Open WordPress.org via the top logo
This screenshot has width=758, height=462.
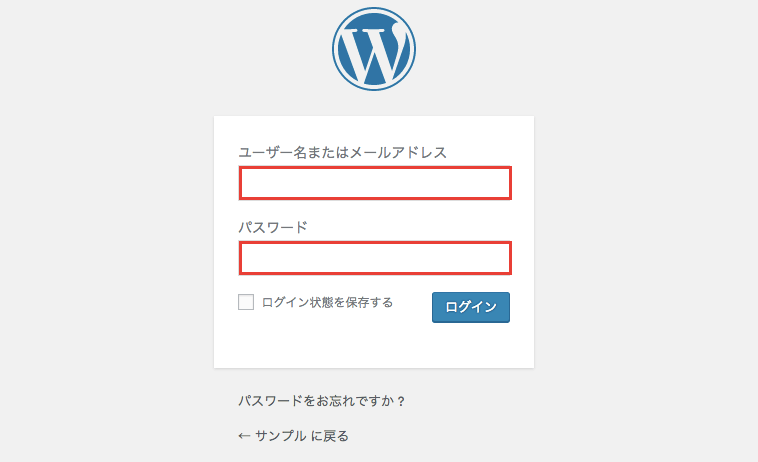[x=374, y=49]
